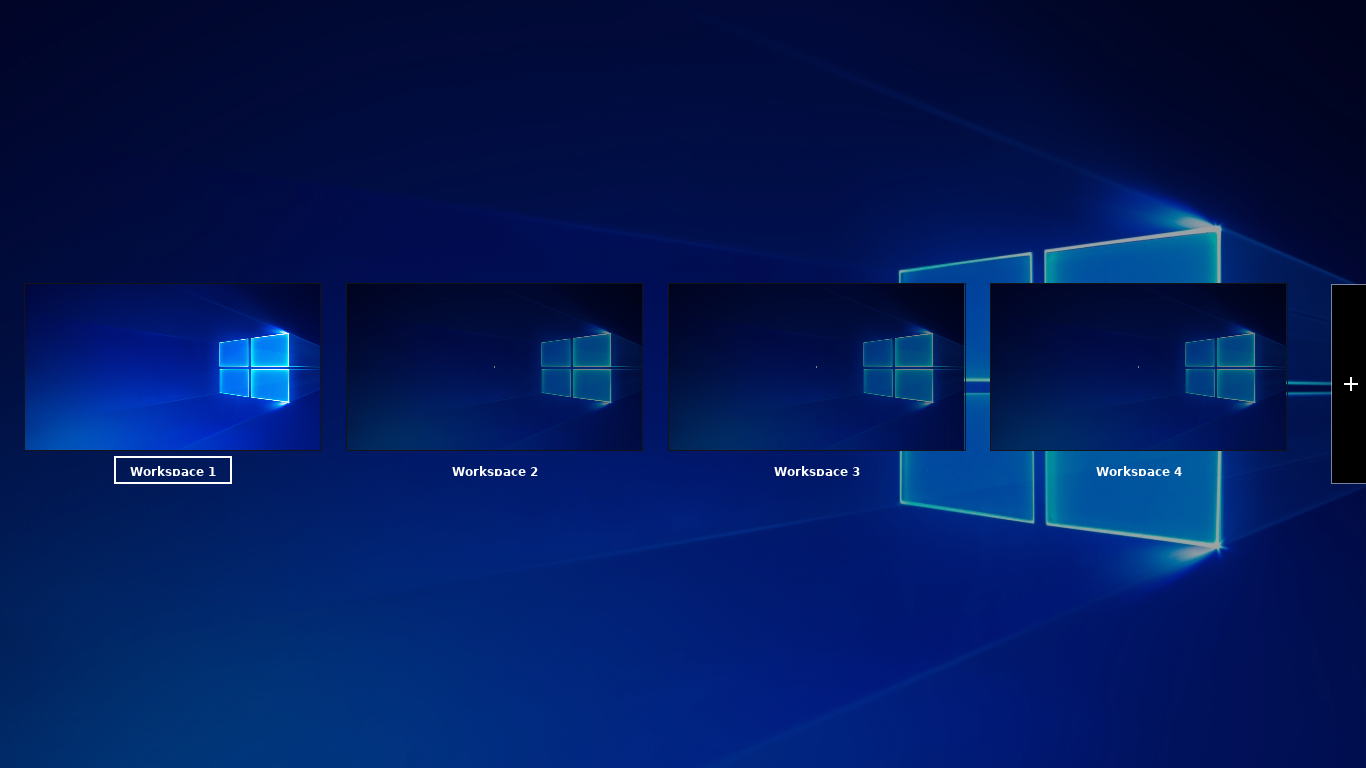
Task: Click the Workspace 2 label to rename it
Action: pyautogui.click(x=494, y=471)
